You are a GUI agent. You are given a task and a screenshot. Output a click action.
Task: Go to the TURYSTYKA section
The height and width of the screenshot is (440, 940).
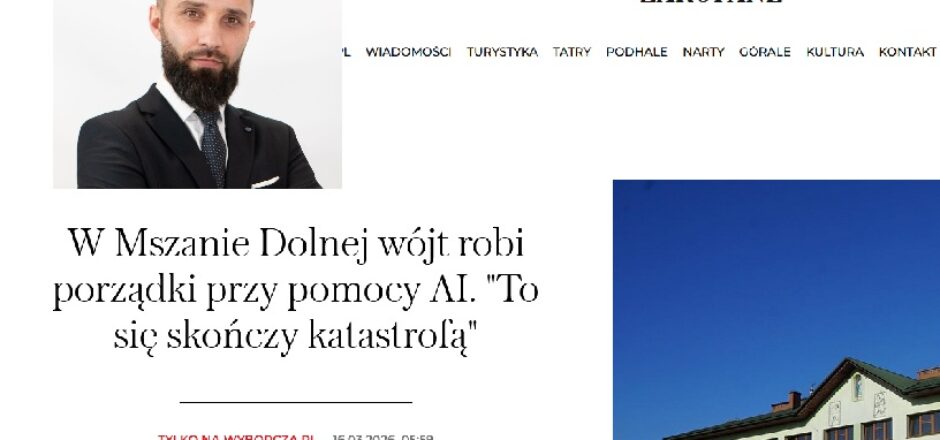pos(502,52)
